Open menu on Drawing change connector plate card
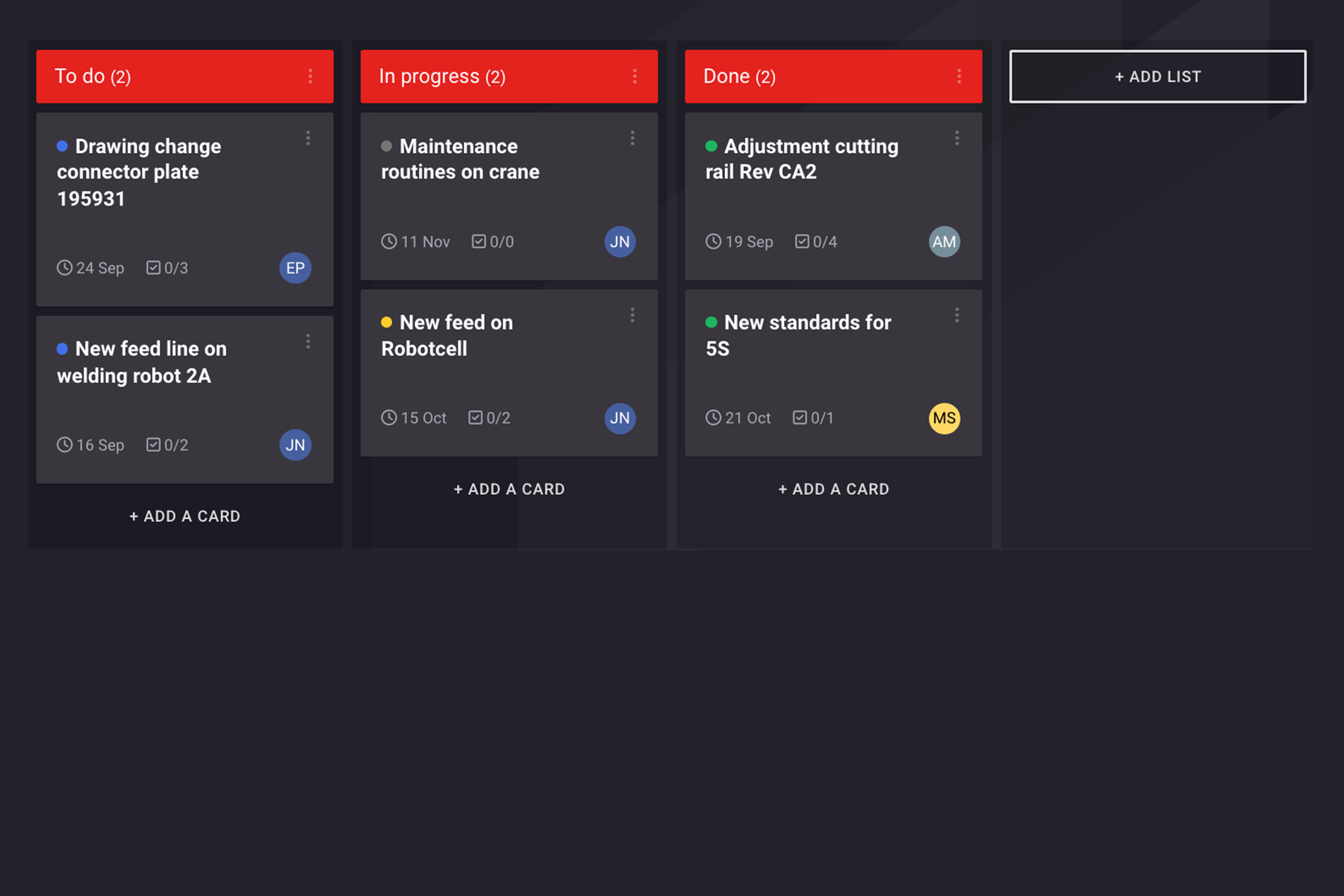The image size is (1344, 896). tap(308, 138)
